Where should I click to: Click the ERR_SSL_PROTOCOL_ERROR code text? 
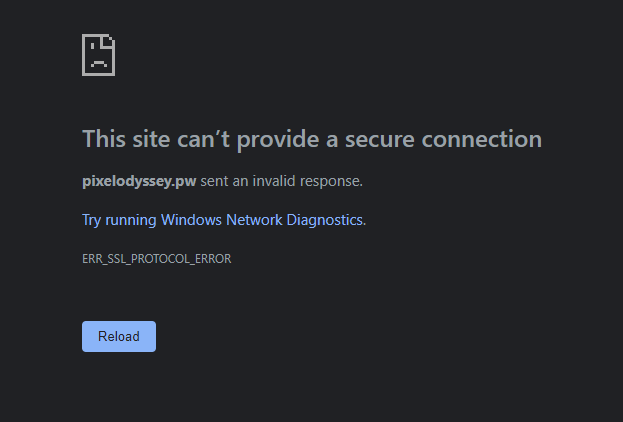156,258
